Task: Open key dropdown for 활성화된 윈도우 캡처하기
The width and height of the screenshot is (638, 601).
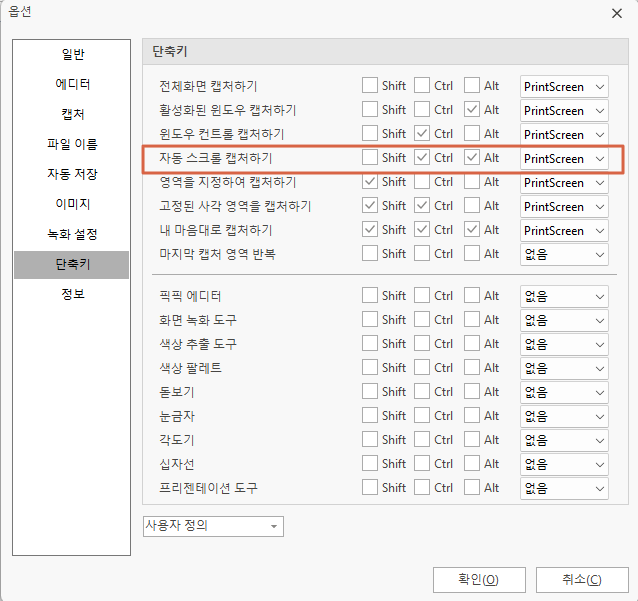Action: pyautogui.click(x=564, y=111)
